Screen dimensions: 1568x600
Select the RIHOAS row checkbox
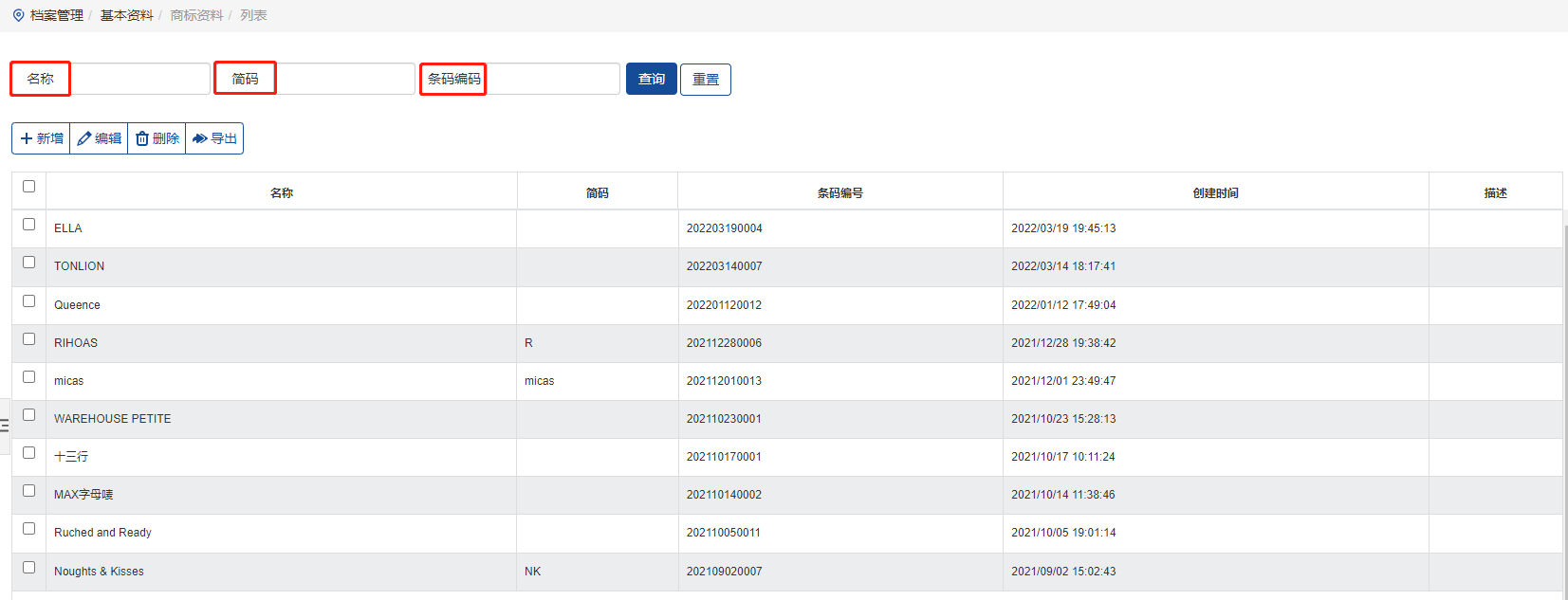click(28, 339)
